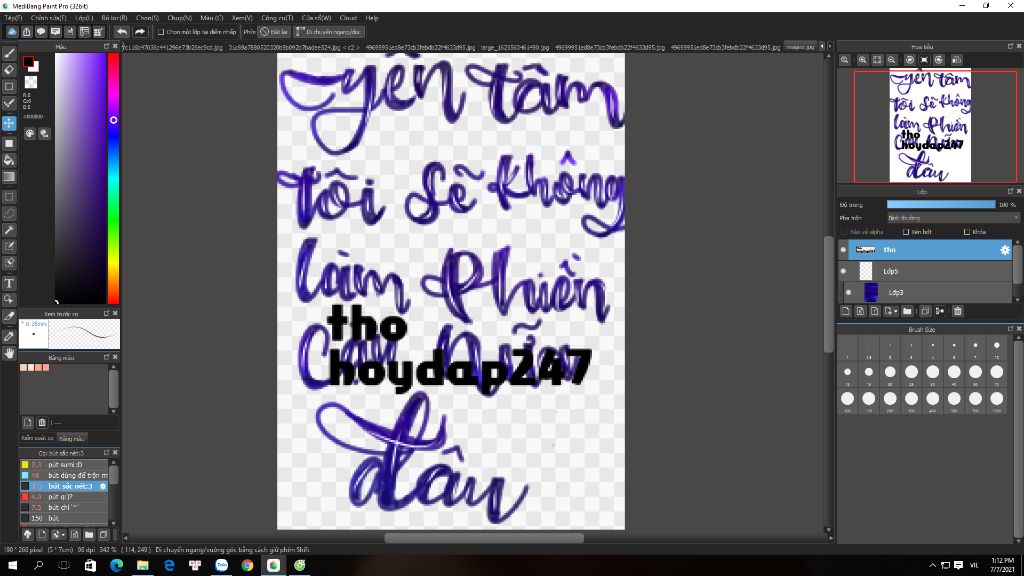Image resolution: width=1024 pixels, height=576 pixels.
Task: Click the red foreground color swatch
Action: 28,62
